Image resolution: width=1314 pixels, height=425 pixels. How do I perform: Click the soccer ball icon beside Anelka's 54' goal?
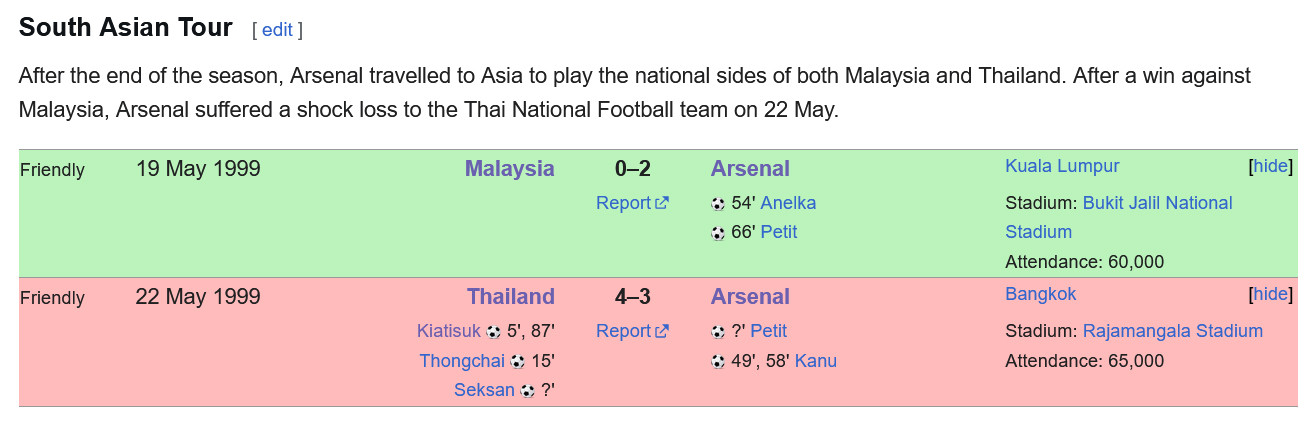coord(718,204)
